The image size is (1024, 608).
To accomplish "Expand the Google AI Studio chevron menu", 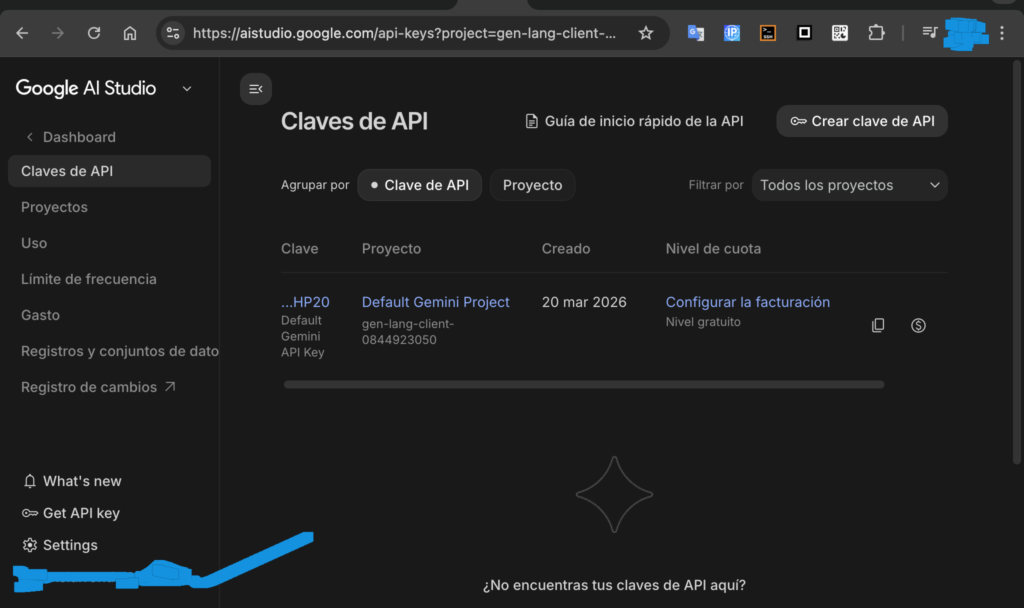I will click(187, 89).
